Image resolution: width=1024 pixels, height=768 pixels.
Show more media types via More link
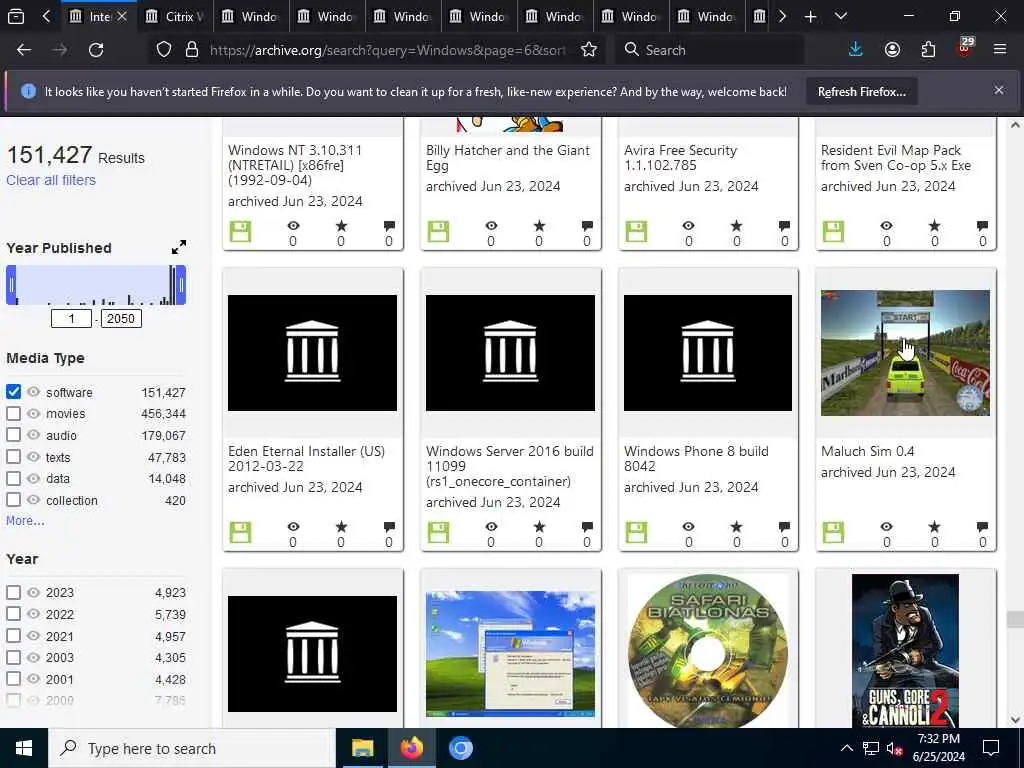coord(25,520)
